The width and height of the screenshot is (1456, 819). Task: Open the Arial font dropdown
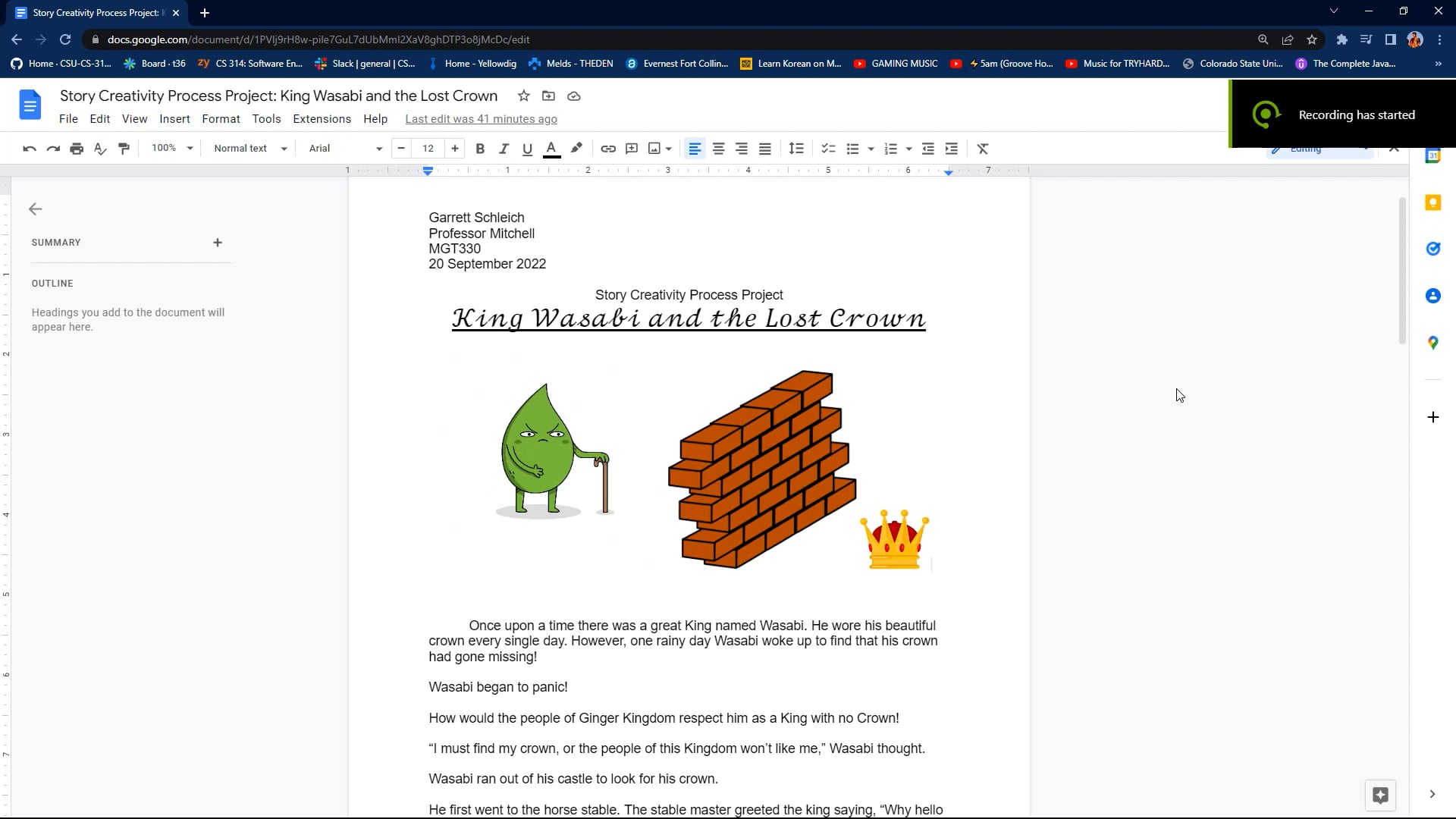[x=345, y=149]
